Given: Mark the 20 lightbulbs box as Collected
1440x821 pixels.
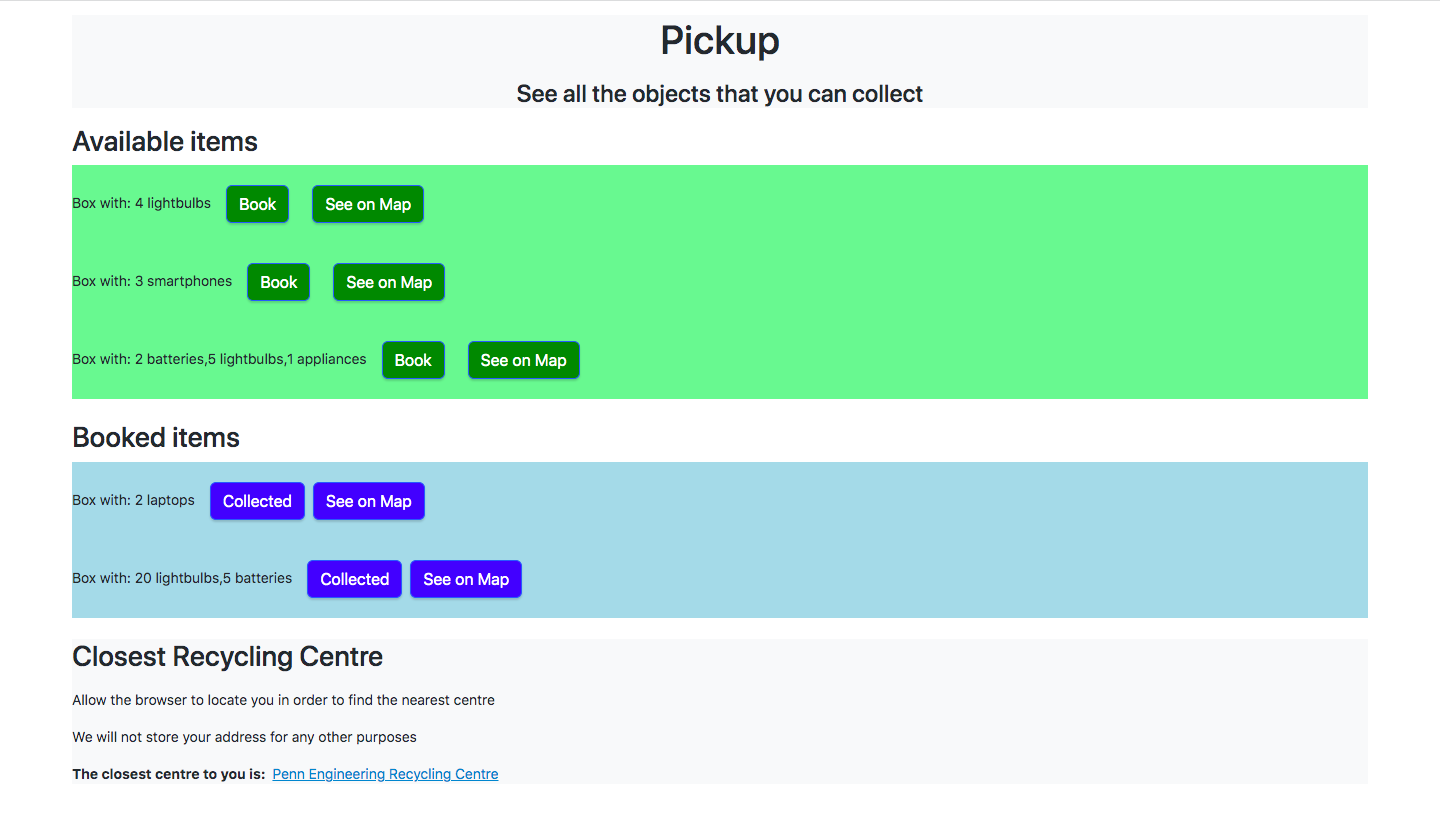Looking at the screenshot, I should coord(354,579).
